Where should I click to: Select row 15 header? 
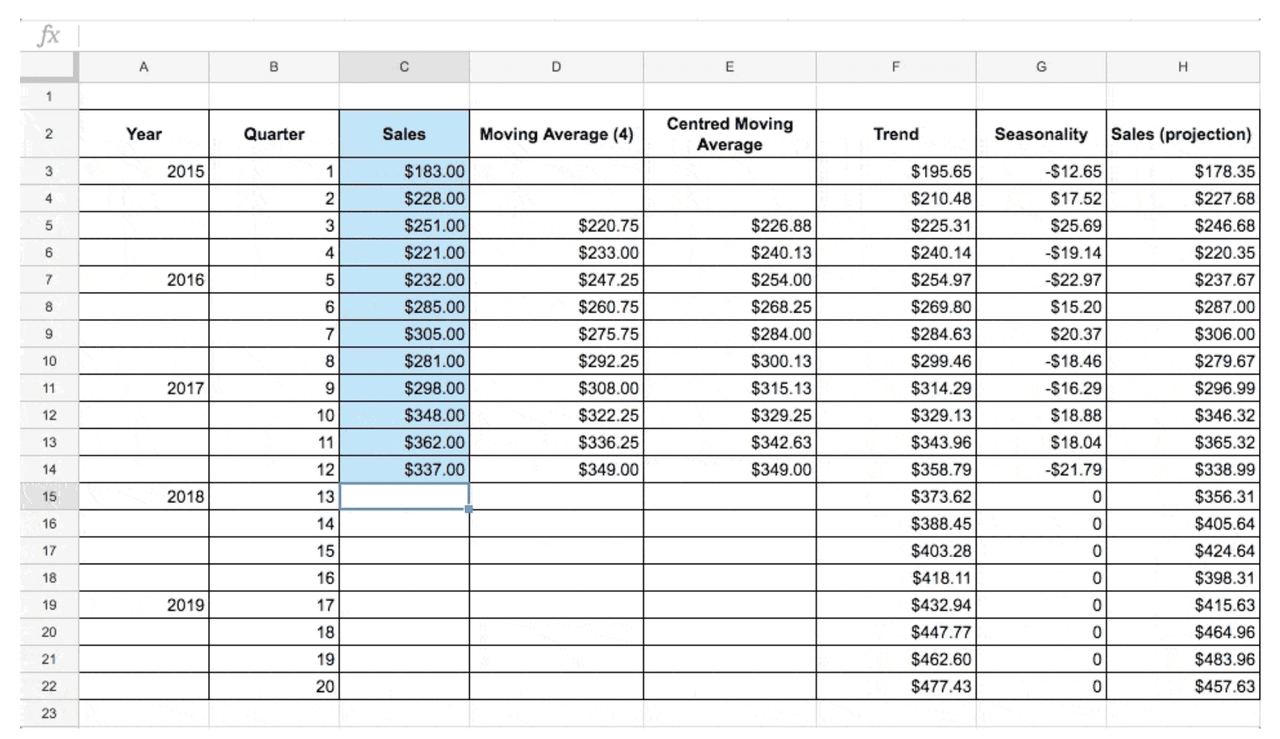(x=48, y=496)
